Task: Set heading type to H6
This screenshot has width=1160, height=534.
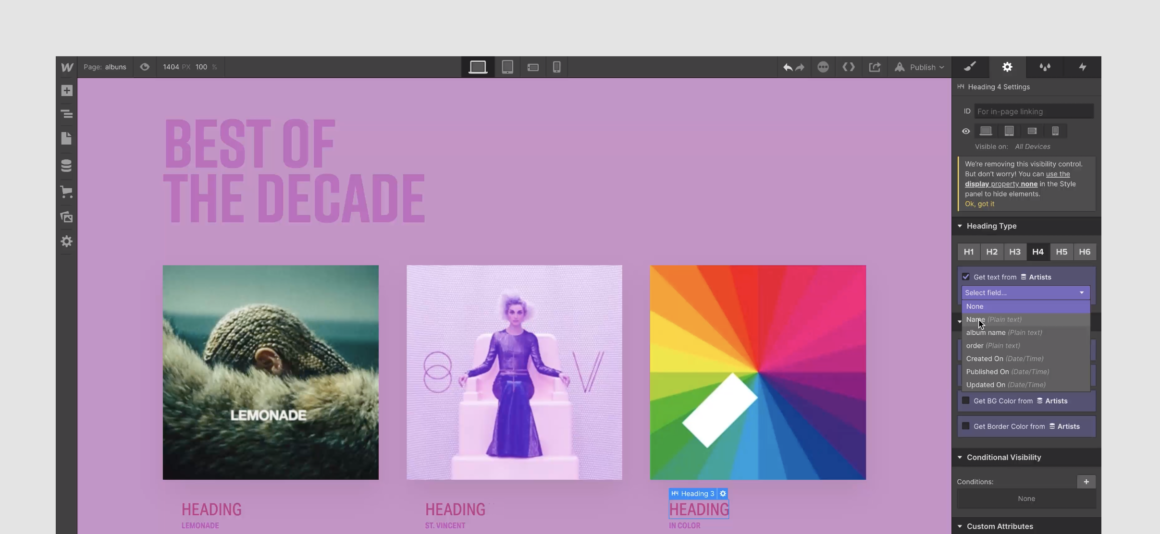Action: point(1084,252)
